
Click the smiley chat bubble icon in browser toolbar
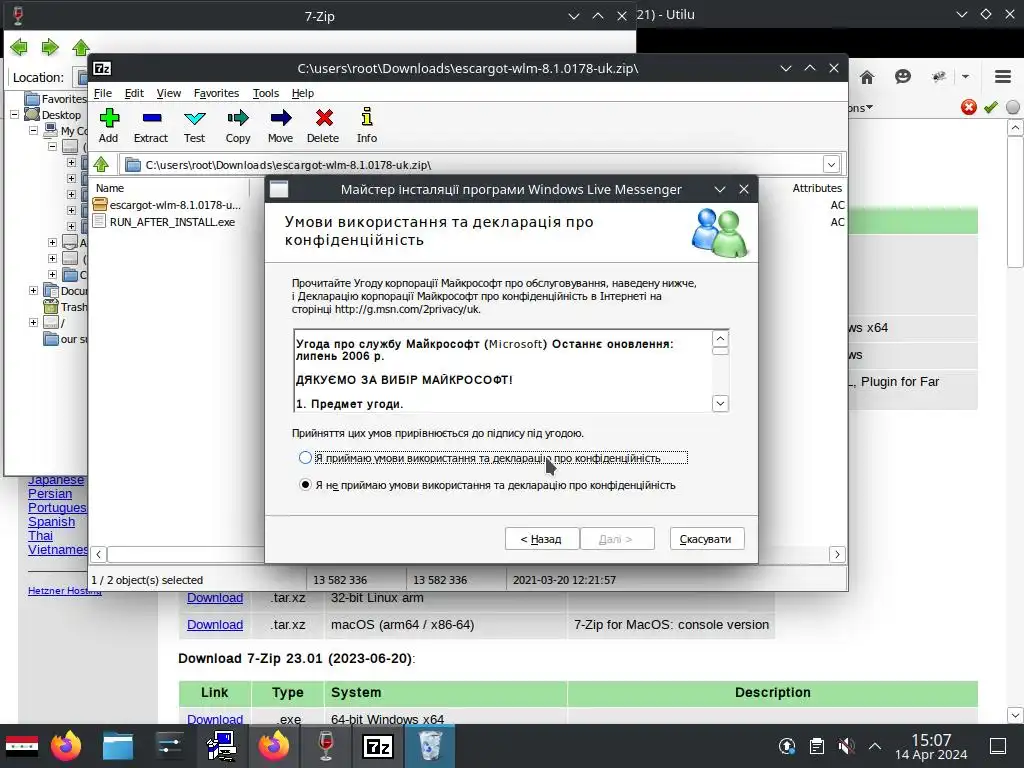click(x=903, y=77)
